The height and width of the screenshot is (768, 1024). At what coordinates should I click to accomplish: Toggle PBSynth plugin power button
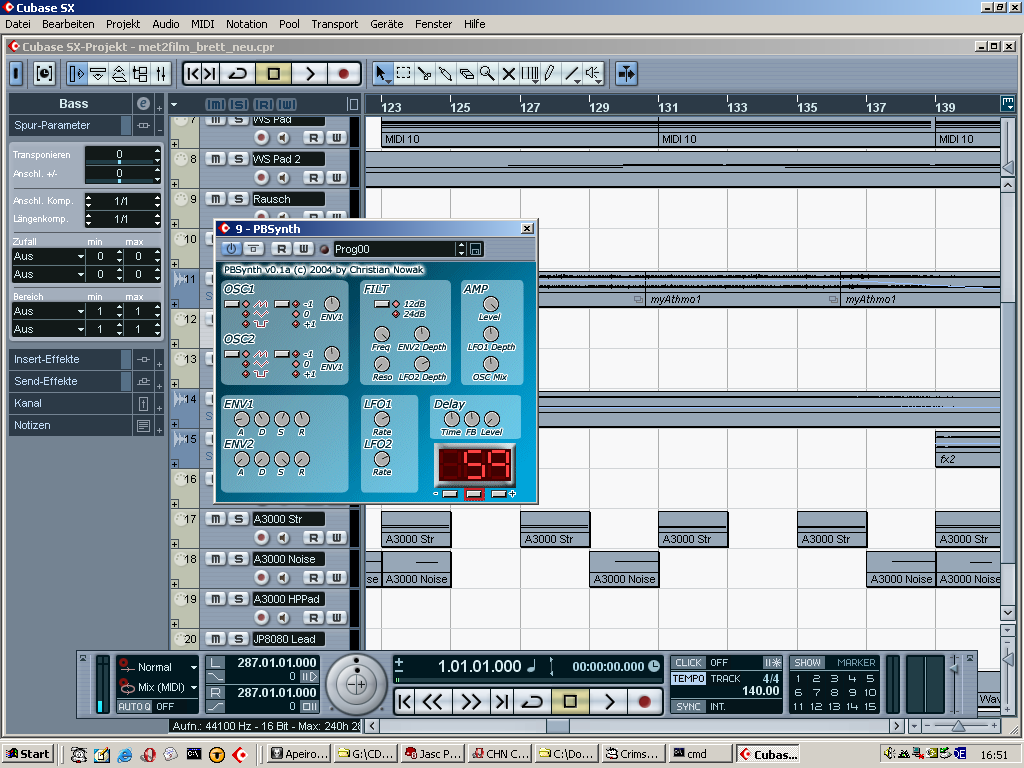pyautogui.click(x=231, y=249)
